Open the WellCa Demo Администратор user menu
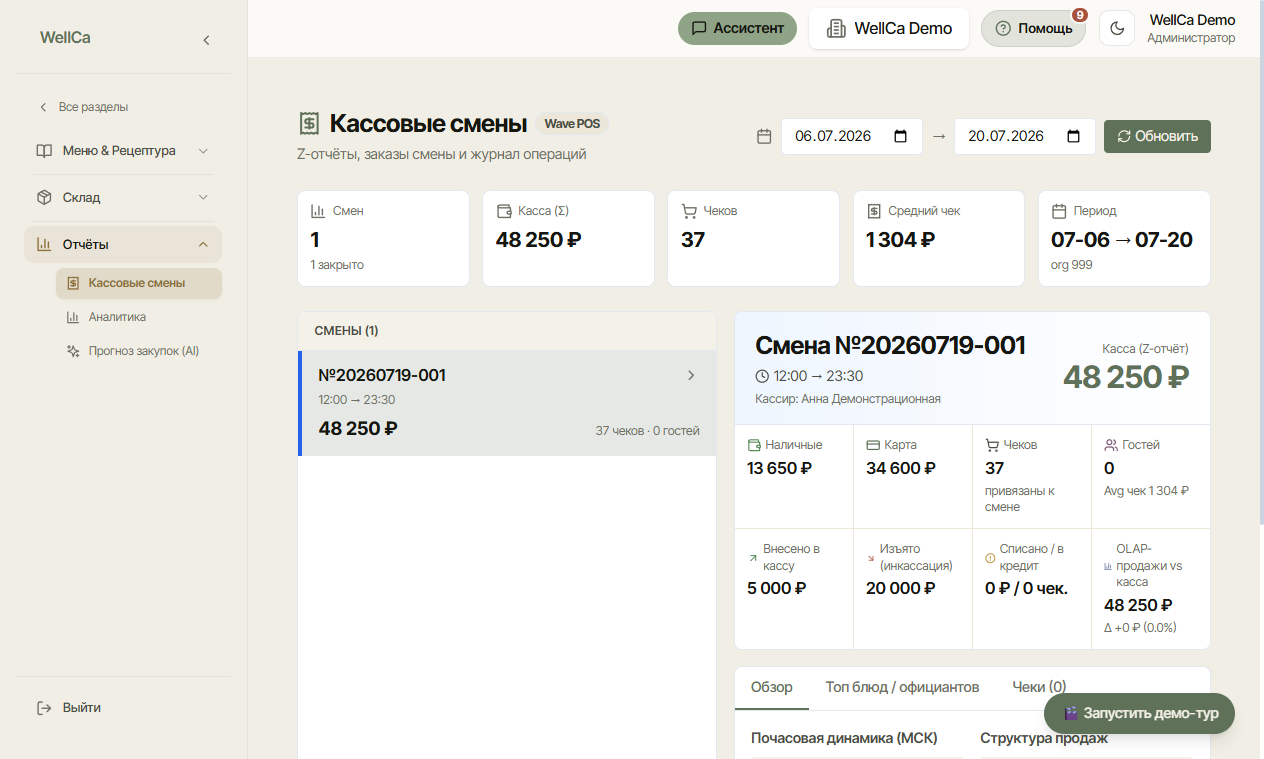 click(x=1191, y=28)
